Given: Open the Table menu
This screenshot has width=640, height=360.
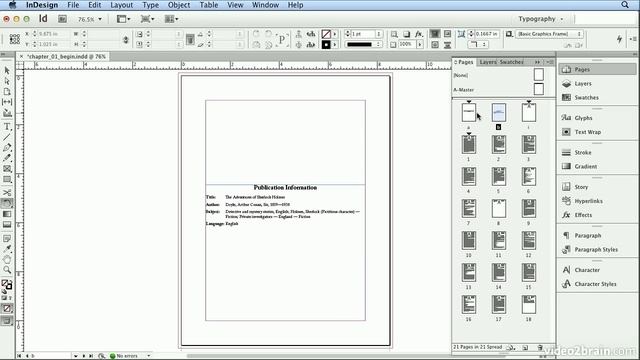Looking at the screenshot, I should click(209, 5).
